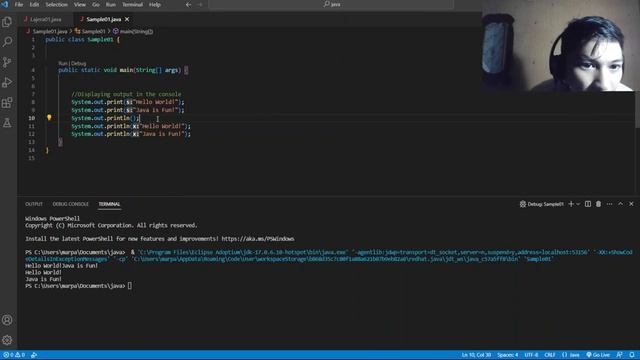Add a new terminal with plus icon
This screenshot has height=360, width=640.
click(571, 204)
